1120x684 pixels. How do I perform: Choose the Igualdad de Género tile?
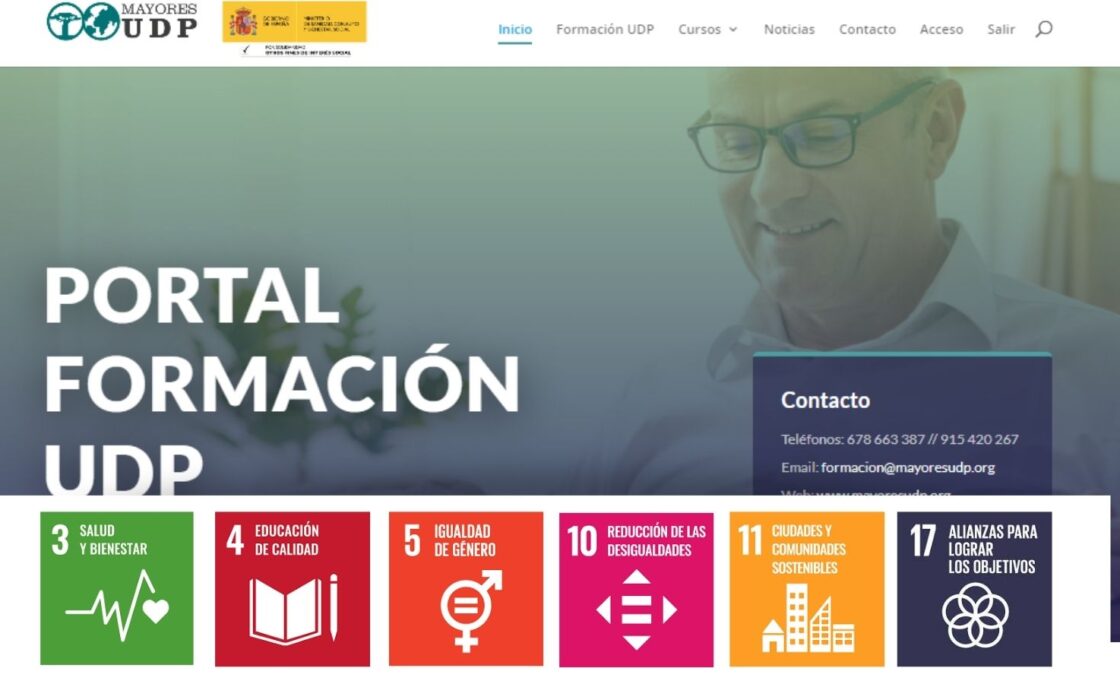466,589
